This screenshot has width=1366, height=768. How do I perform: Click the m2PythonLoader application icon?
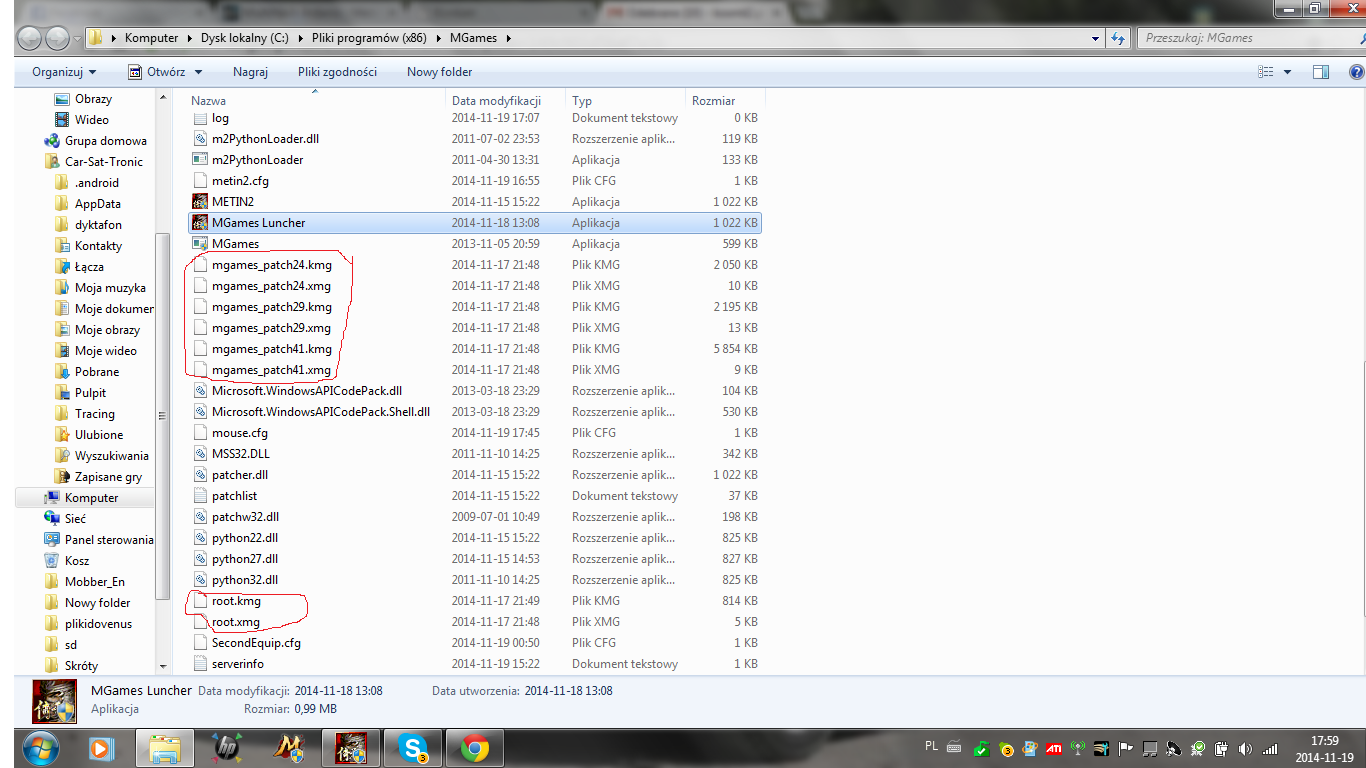coord(199,160)
